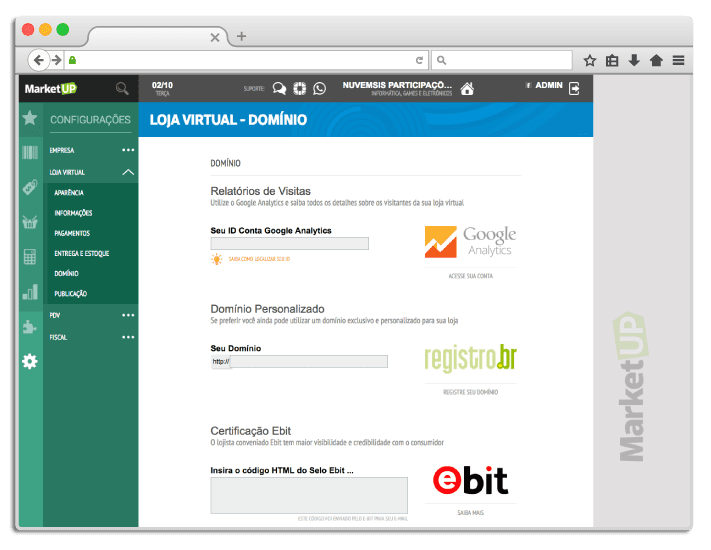Click the browser address bar

(247, 60)
